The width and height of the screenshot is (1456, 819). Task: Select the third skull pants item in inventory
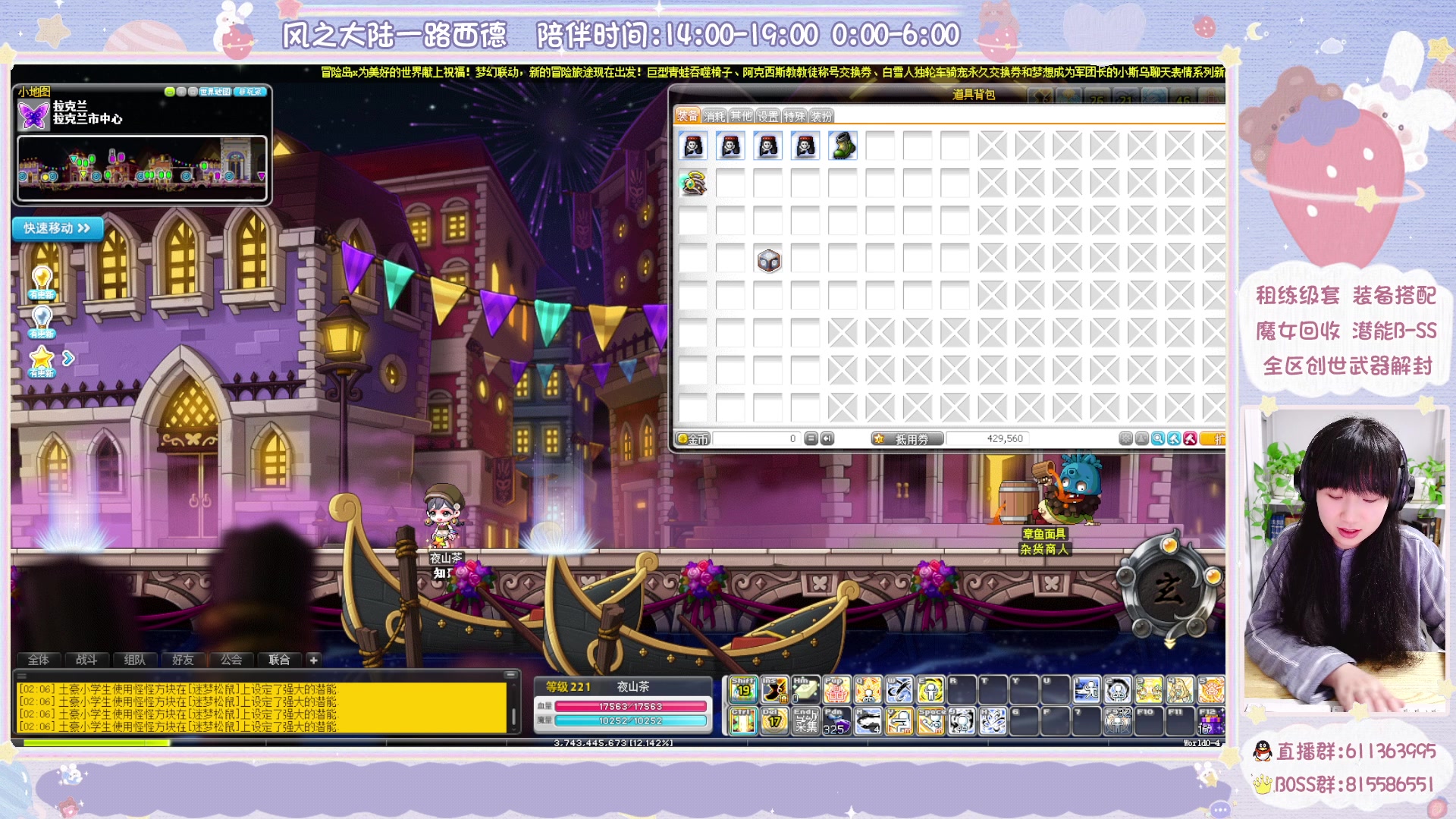pos(768,146)
